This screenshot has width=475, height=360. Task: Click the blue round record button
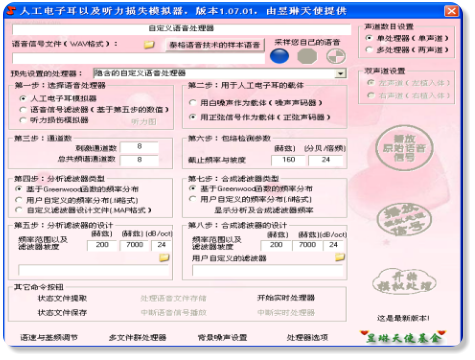tap(279, 56)
